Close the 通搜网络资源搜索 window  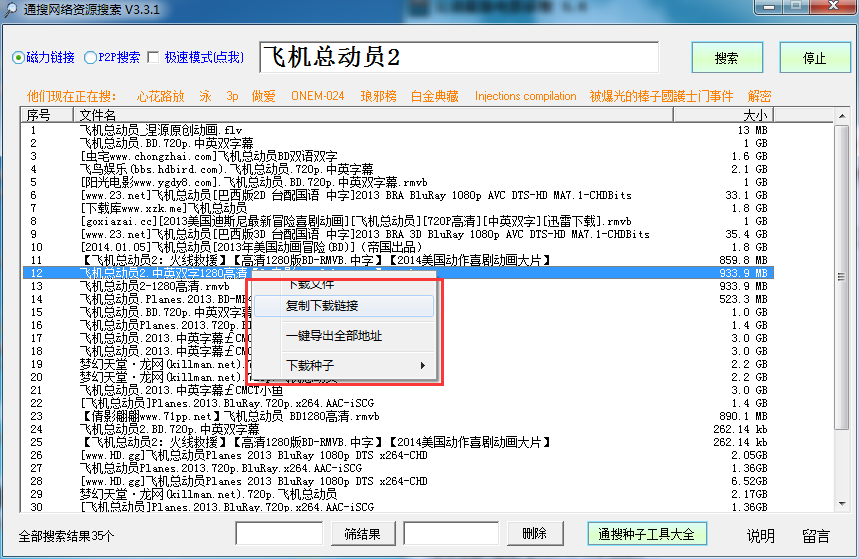[x=833, y=7]
